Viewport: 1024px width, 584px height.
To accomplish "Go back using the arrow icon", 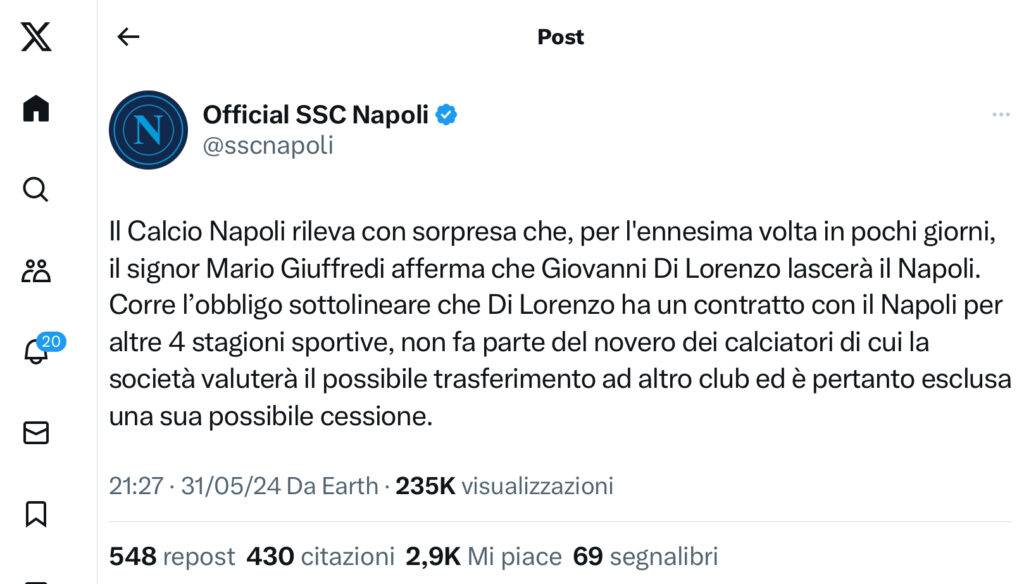I will [x=128, y=38].
